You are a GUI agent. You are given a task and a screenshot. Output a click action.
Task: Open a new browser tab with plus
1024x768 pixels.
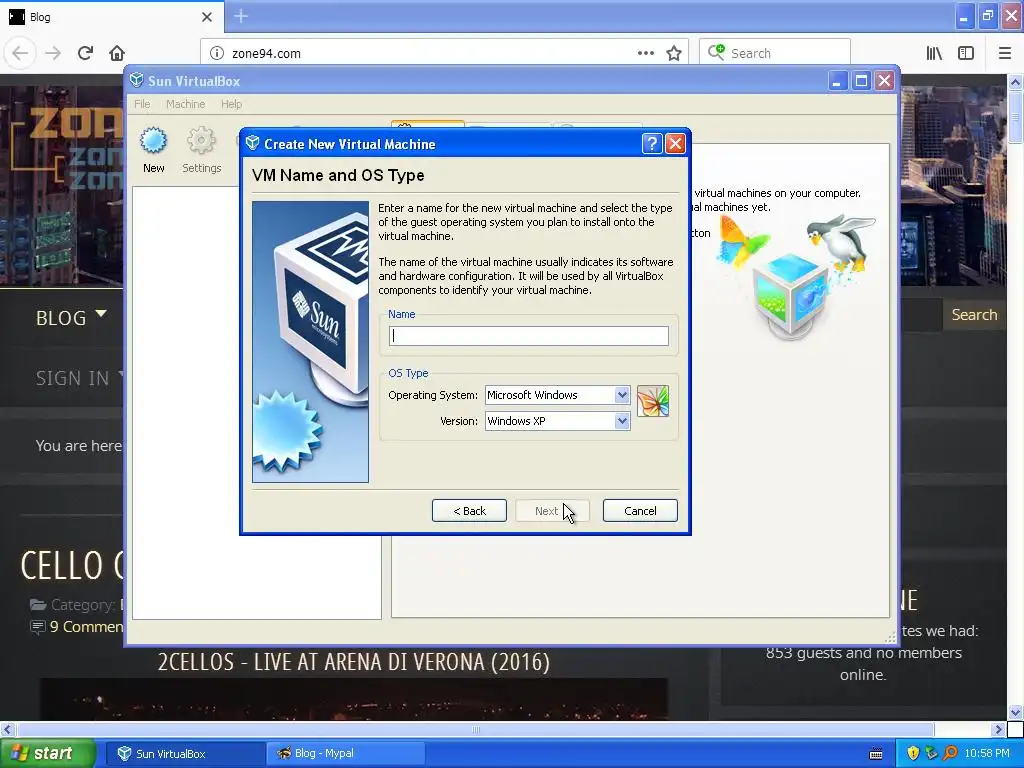(241, 16)
